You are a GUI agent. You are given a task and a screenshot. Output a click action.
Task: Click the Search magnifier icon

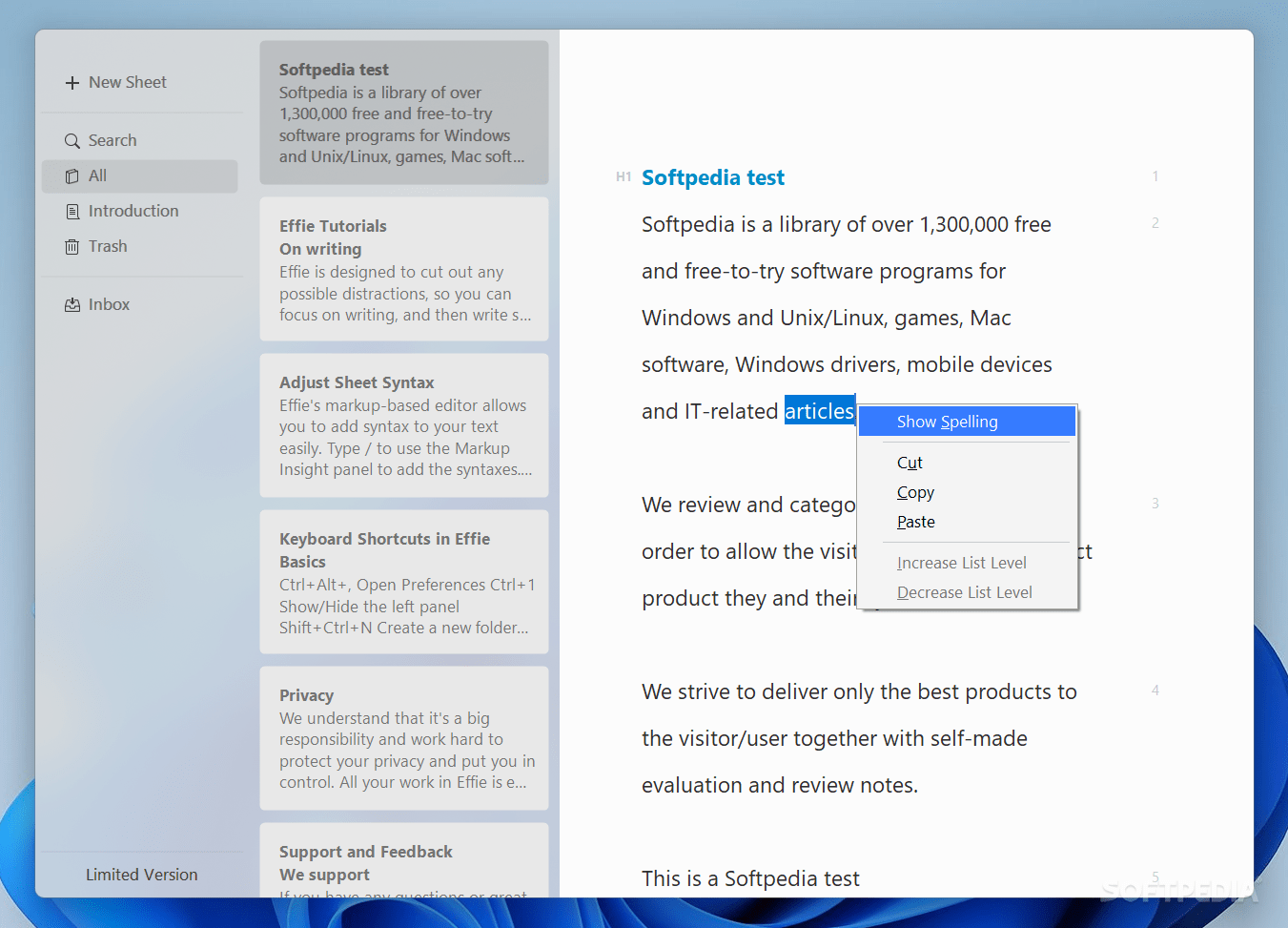72,141
